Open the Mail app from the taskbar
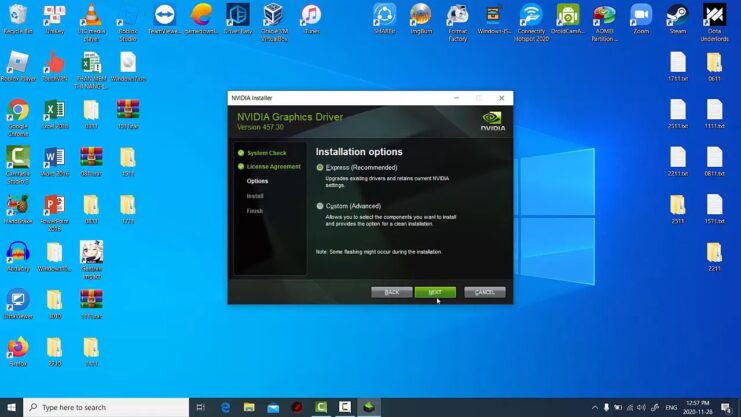The image size is (741, 417). (273, 407)
